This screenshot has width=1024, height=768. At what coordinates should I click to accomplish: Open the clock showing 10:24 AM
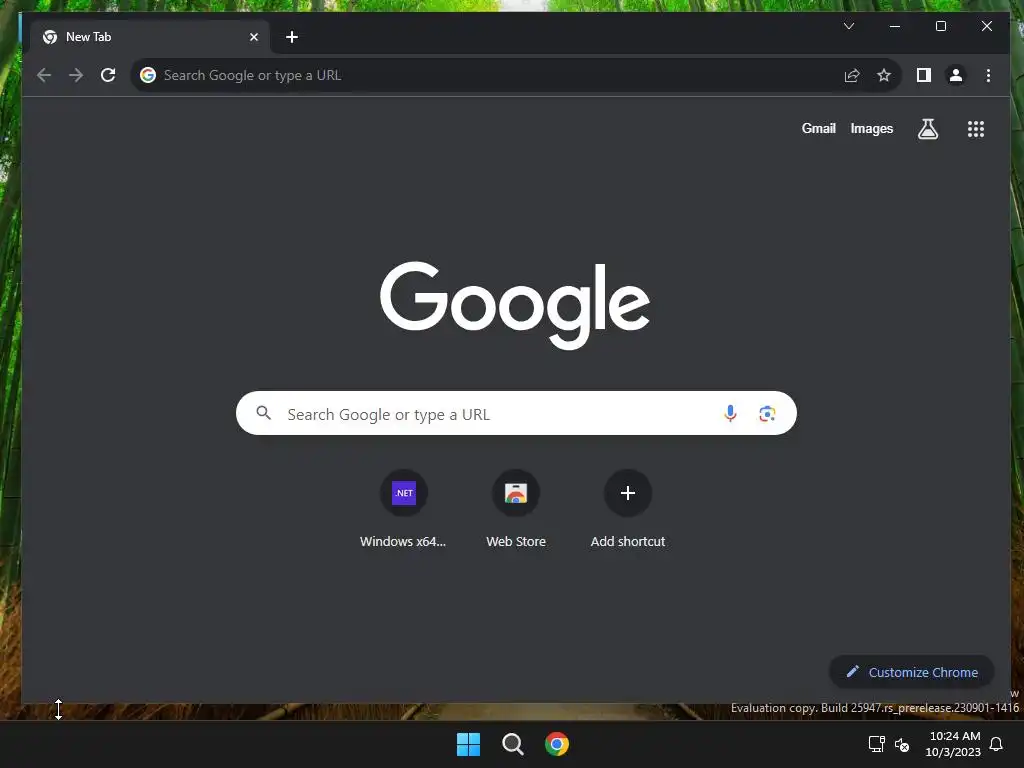pos(953,744)
